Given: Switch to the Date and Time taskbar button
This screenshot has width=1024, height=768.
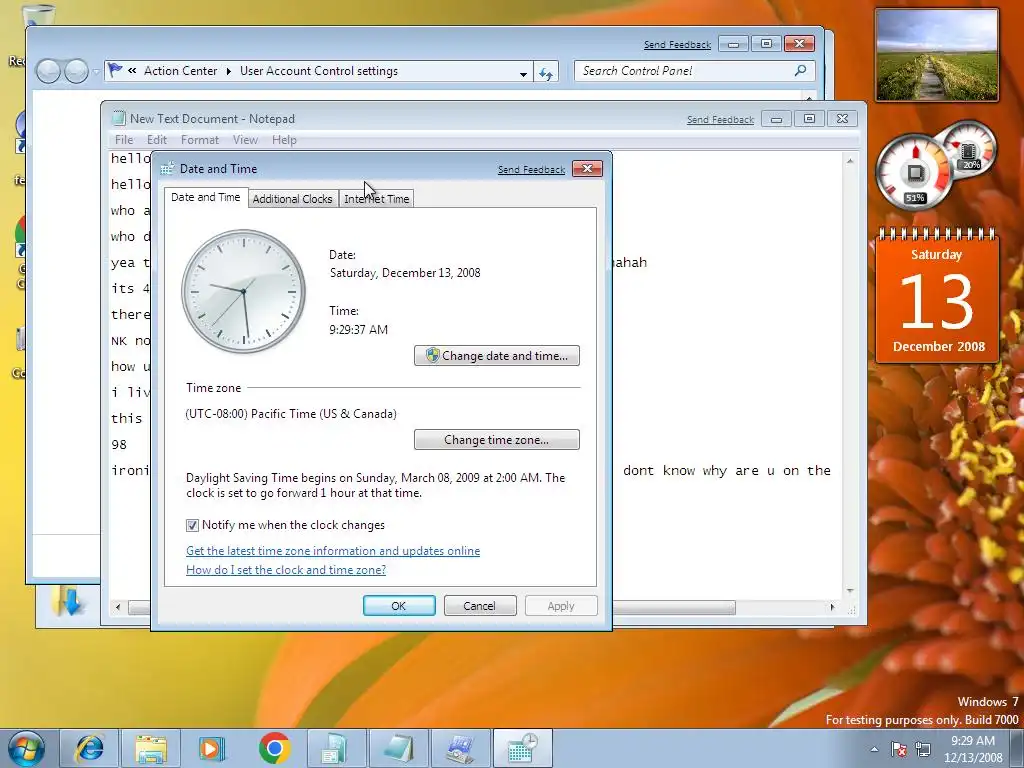Looking at the screenshot, I should tap(522, 748).
